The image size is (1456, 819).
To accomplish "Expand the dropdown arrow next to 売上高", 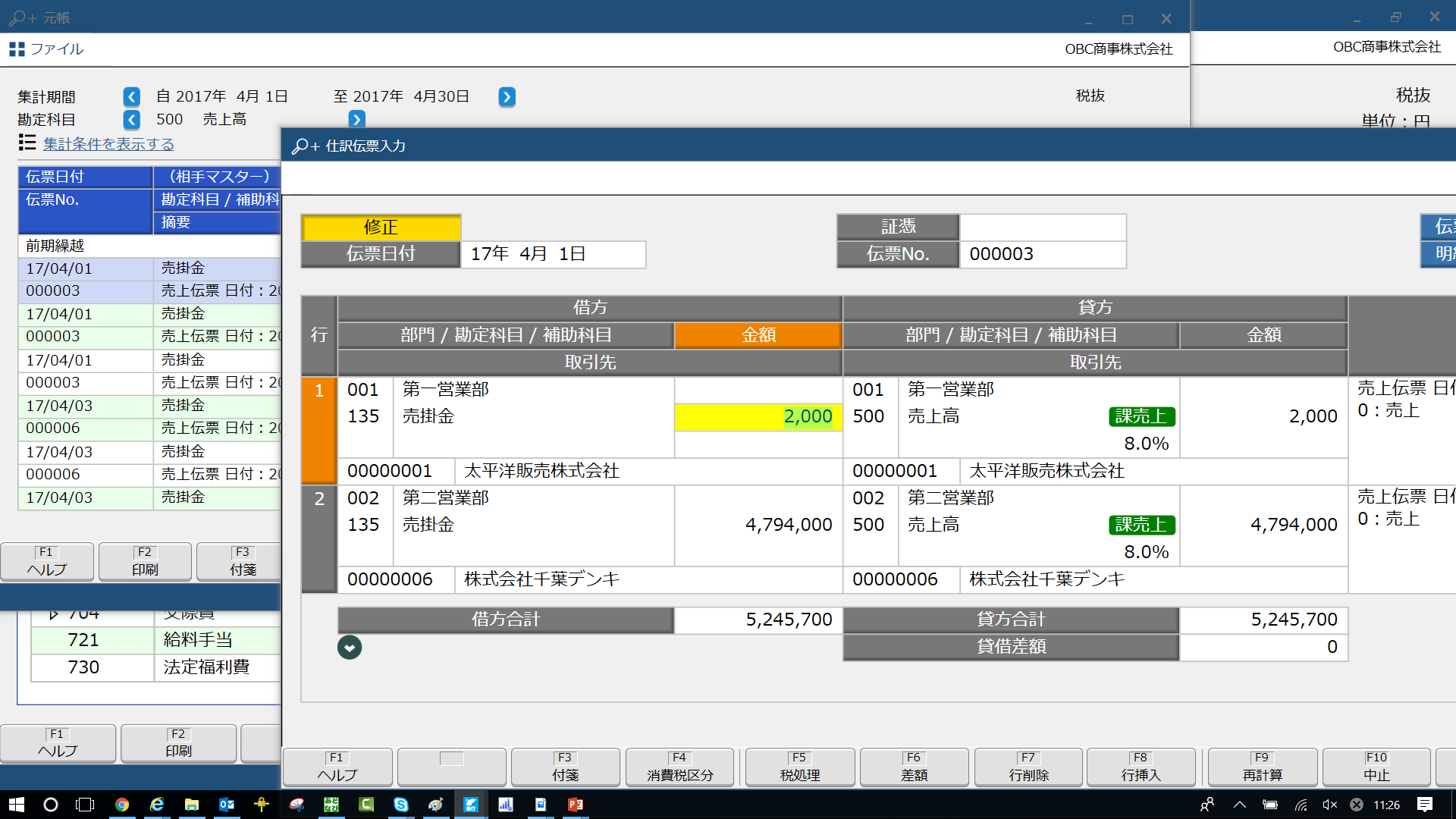I will coord(358,119).
